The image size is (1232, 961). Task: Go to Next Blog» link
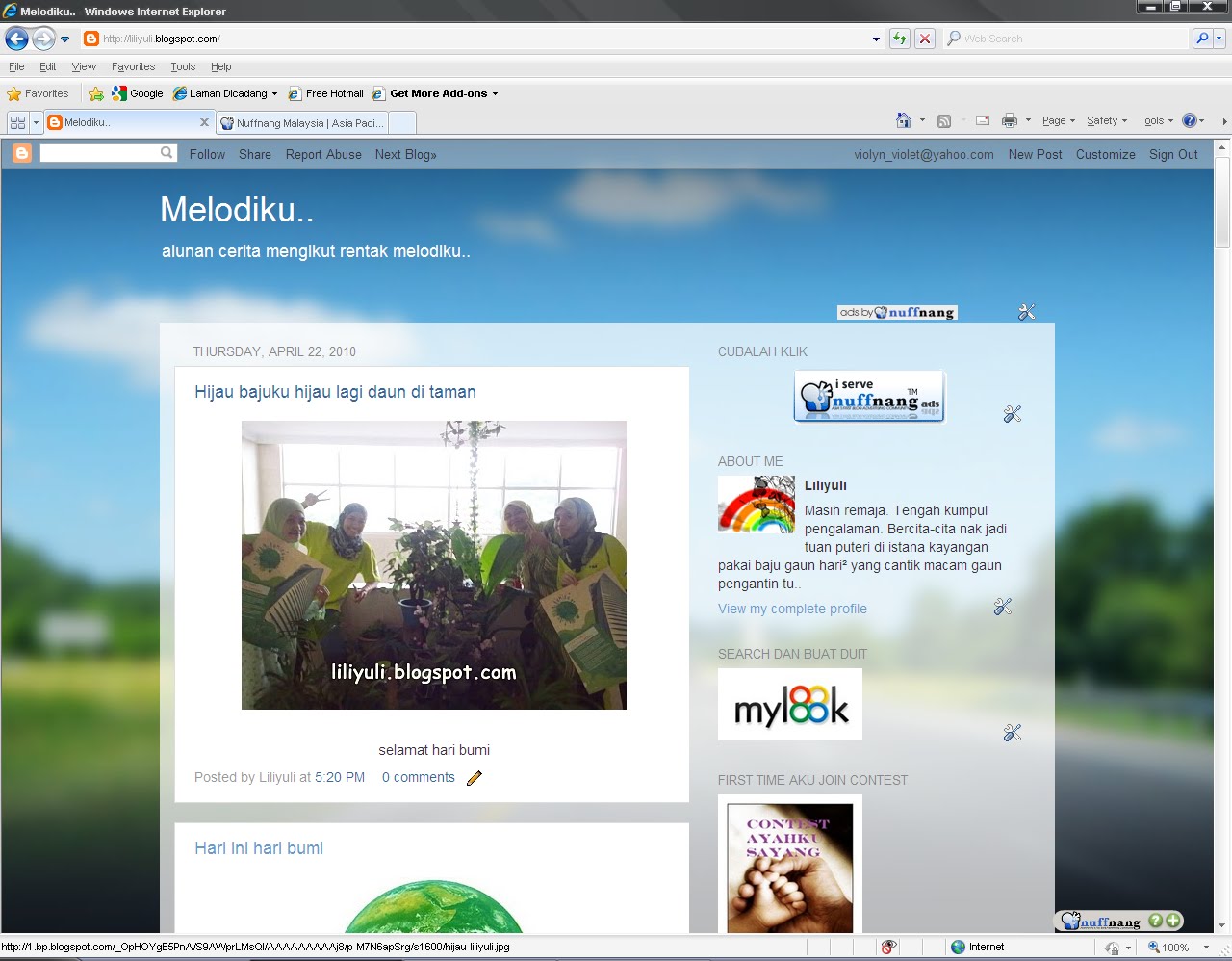pos(405,154)
